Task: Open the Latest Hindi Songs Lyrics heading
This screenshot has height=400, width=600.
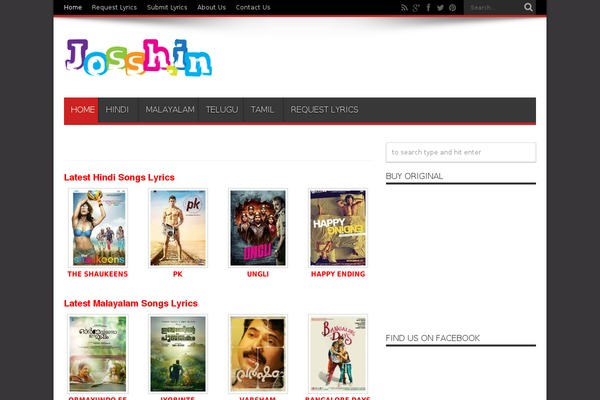Action: 119,178
